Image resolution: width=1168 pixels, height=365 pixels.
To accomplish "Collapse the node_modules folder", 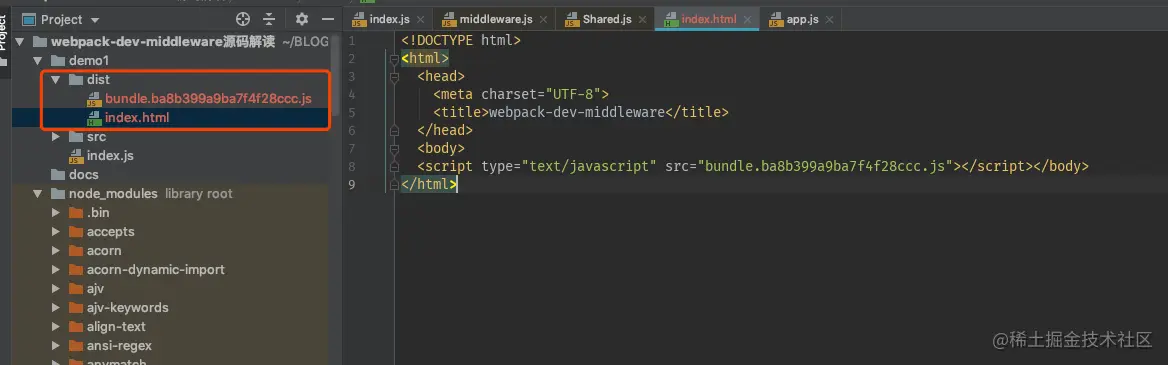I will click(38, 194).
